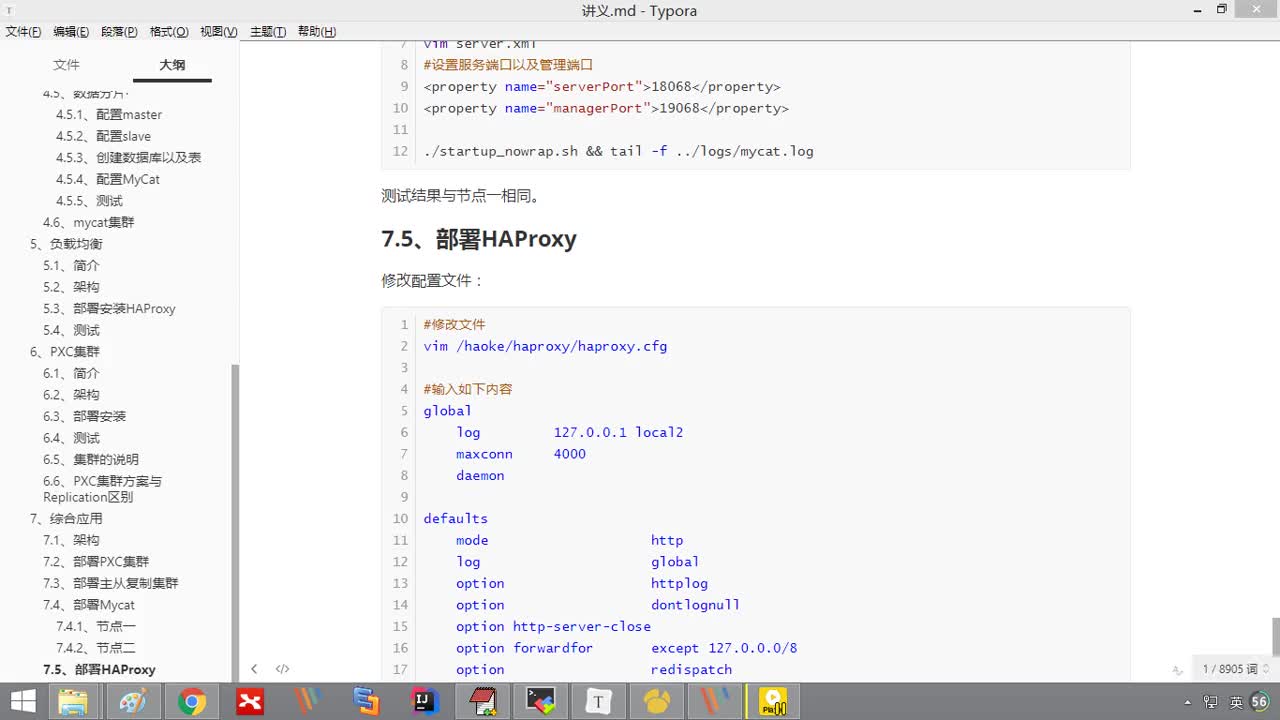Open the Sublime Text taskbar icon
This screenshot has width=1280, height=720.
[366, 702]
